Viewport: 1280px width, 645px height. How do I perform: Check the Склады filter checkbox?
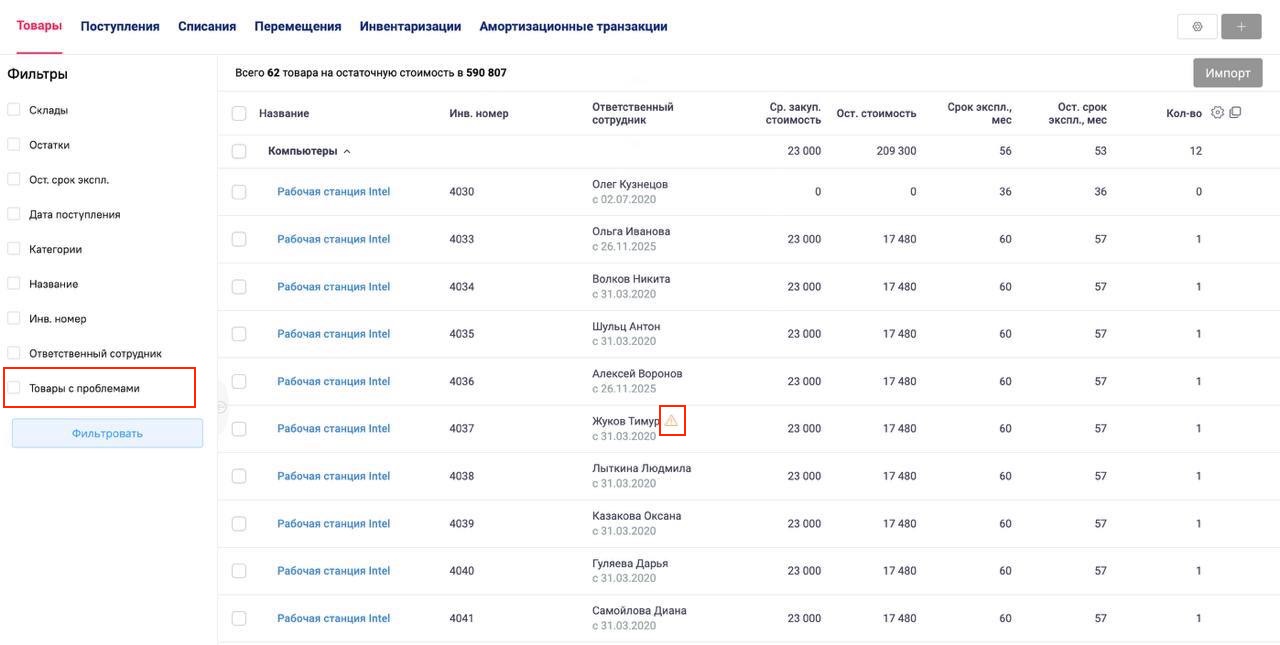click(14, 110)
